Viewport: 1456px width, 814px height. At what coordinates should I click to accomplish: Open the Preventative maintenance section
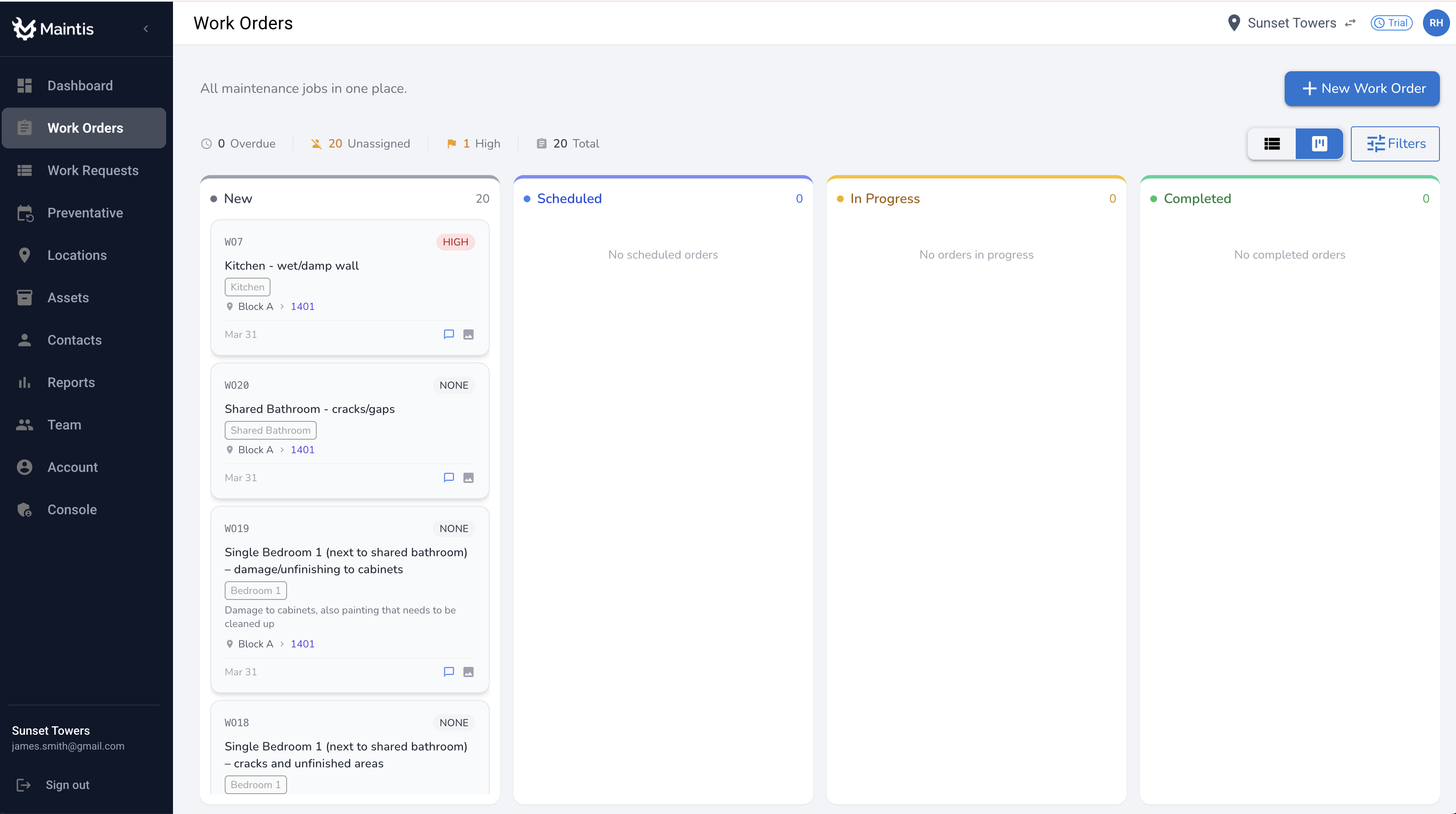[x=85, y=212]
